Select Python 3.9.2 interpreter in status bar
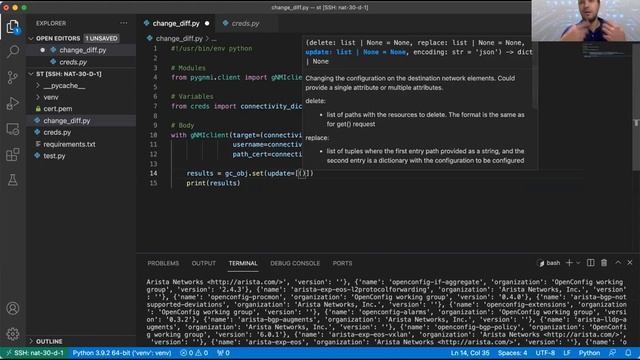Viewport: 640px width, 360px height. [122, 353]
